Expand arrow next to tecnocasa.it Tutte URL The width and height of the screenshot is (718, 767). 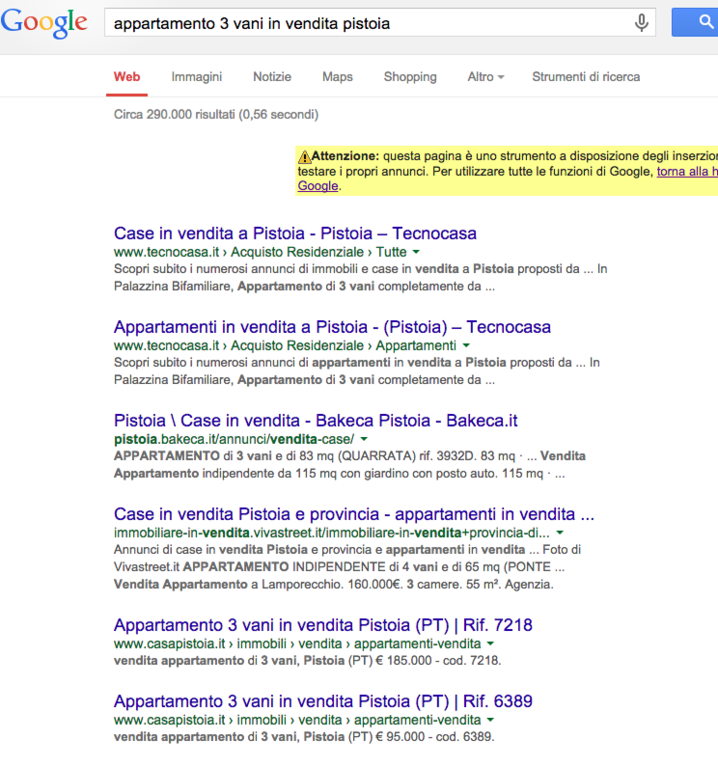click(416, 252)
